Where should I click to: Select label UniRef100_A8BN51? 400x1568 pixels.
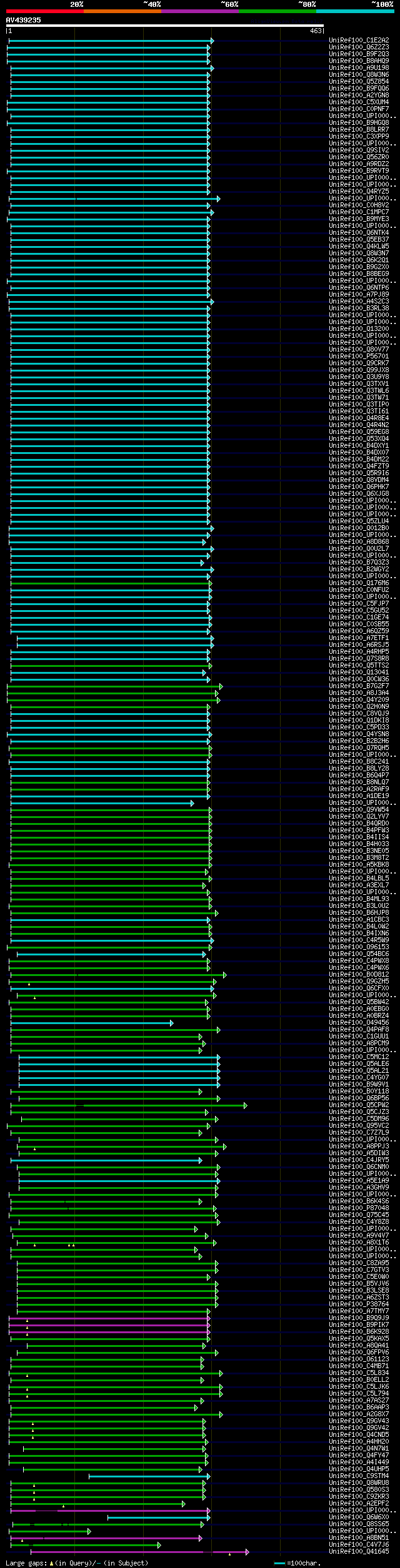click(359, 1539)
